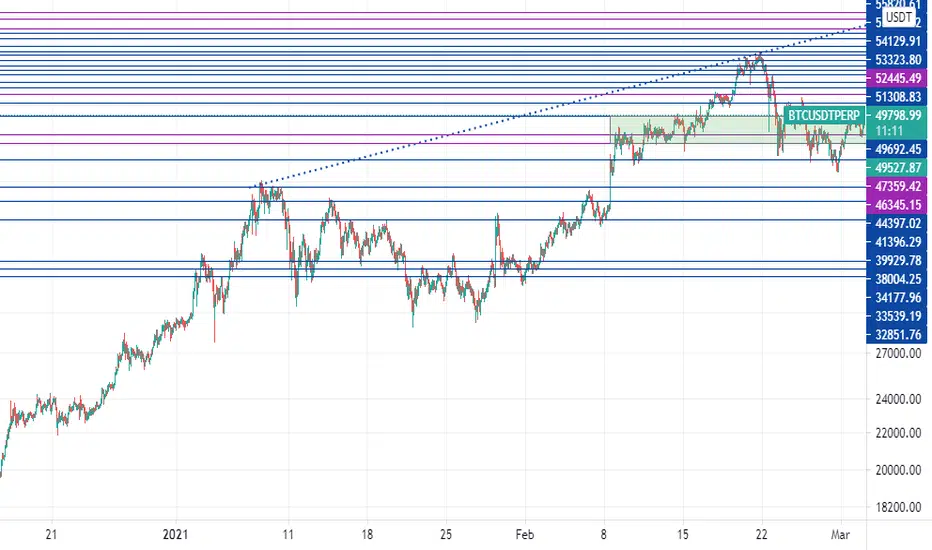Click the 32851.76 price level label
Image resolution: width=932 pixels, height=550 pixels.
(898, 335)
